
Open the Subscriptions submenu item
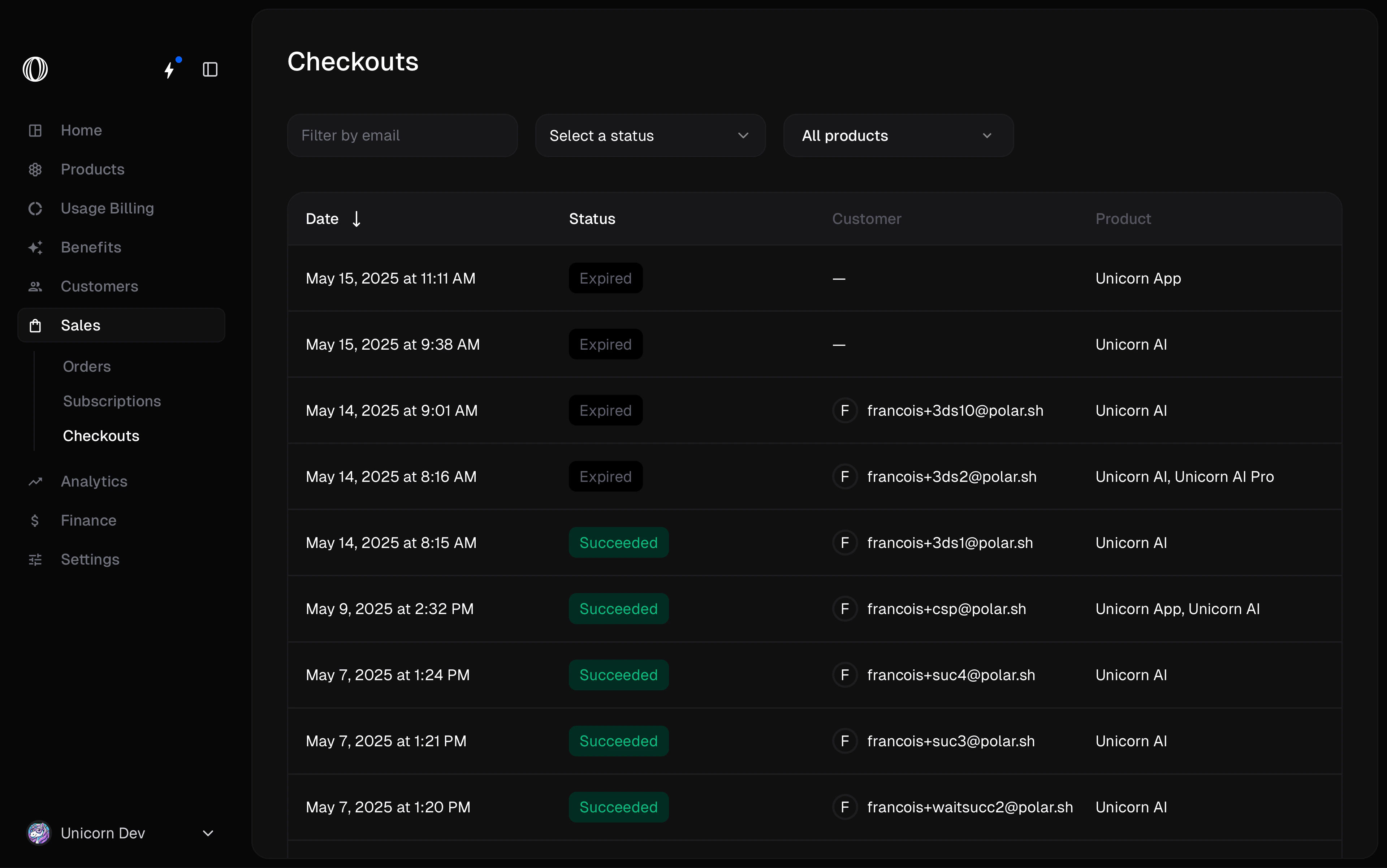tap(112, 401)
